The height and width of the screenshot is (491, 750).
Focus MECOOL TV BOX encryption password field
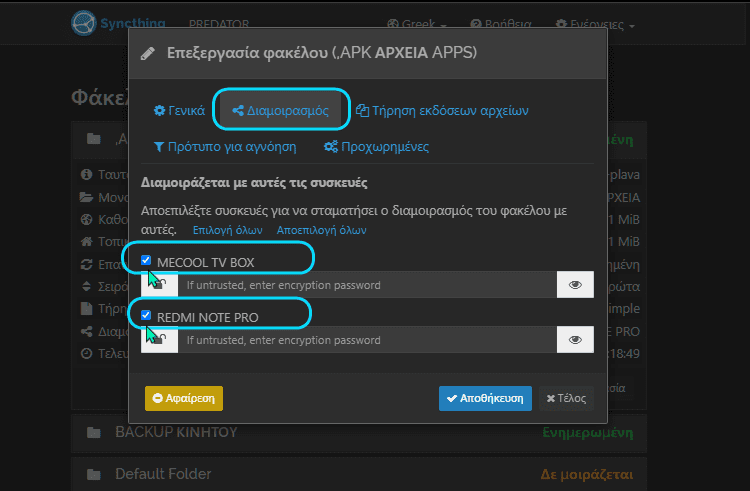click(367, 285)
